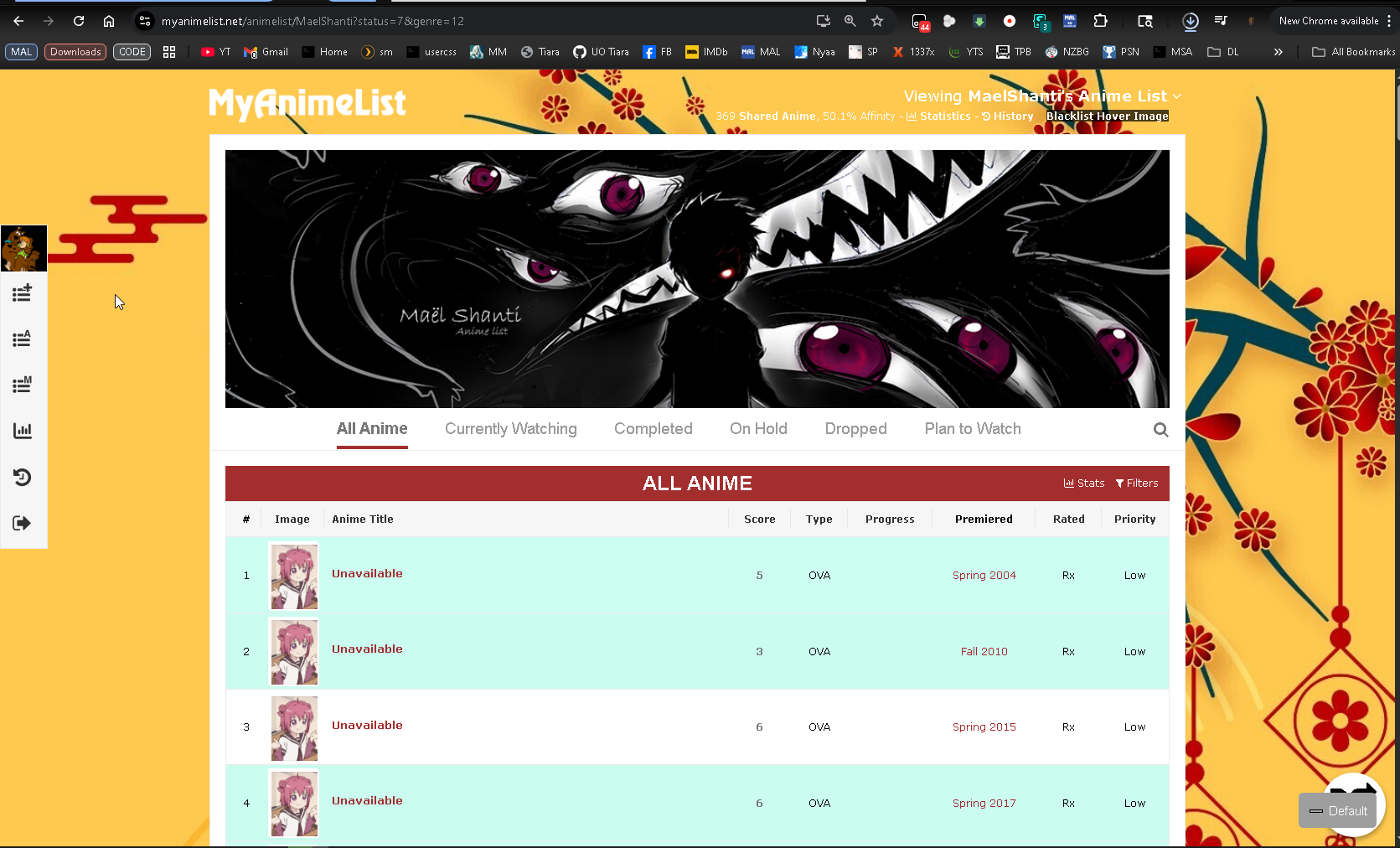1400x848 pixels.
Task: Open the bar chart statistics sidebar icon
Action: tap(23, 431)
